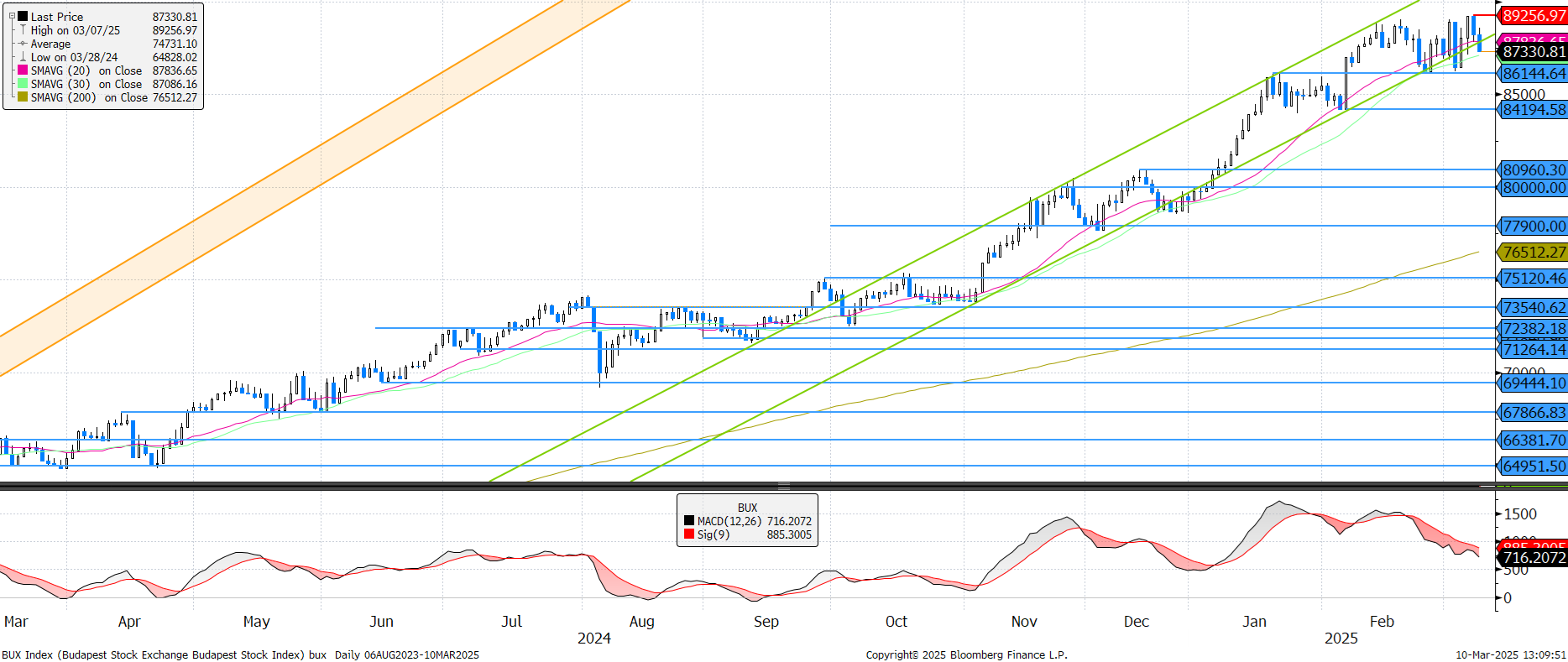Click the Nov label on time axis

point(1023,622)
